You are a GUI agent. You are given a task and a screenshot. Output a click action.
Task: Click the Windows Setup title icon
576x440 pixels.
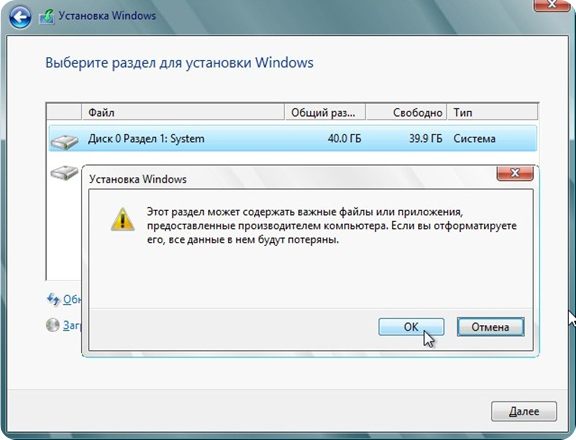point(47,17)
